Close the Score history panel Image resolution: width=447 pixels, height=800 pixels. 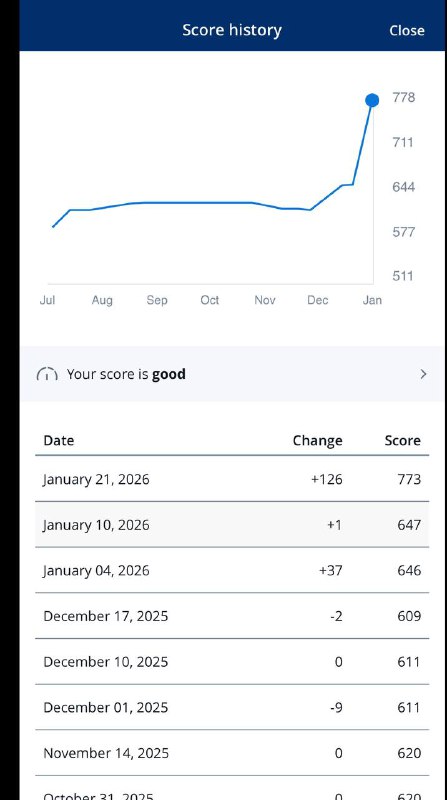[406, 30]
